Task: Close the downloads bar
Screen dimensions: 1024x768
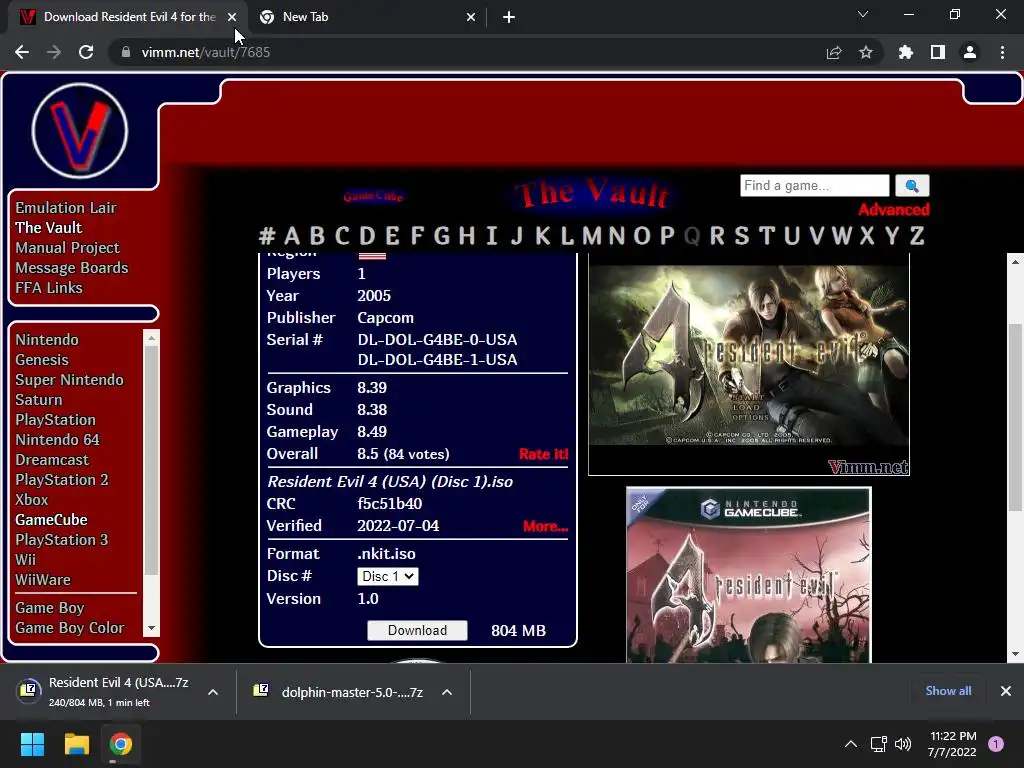Action: (x=1006, y=691)
